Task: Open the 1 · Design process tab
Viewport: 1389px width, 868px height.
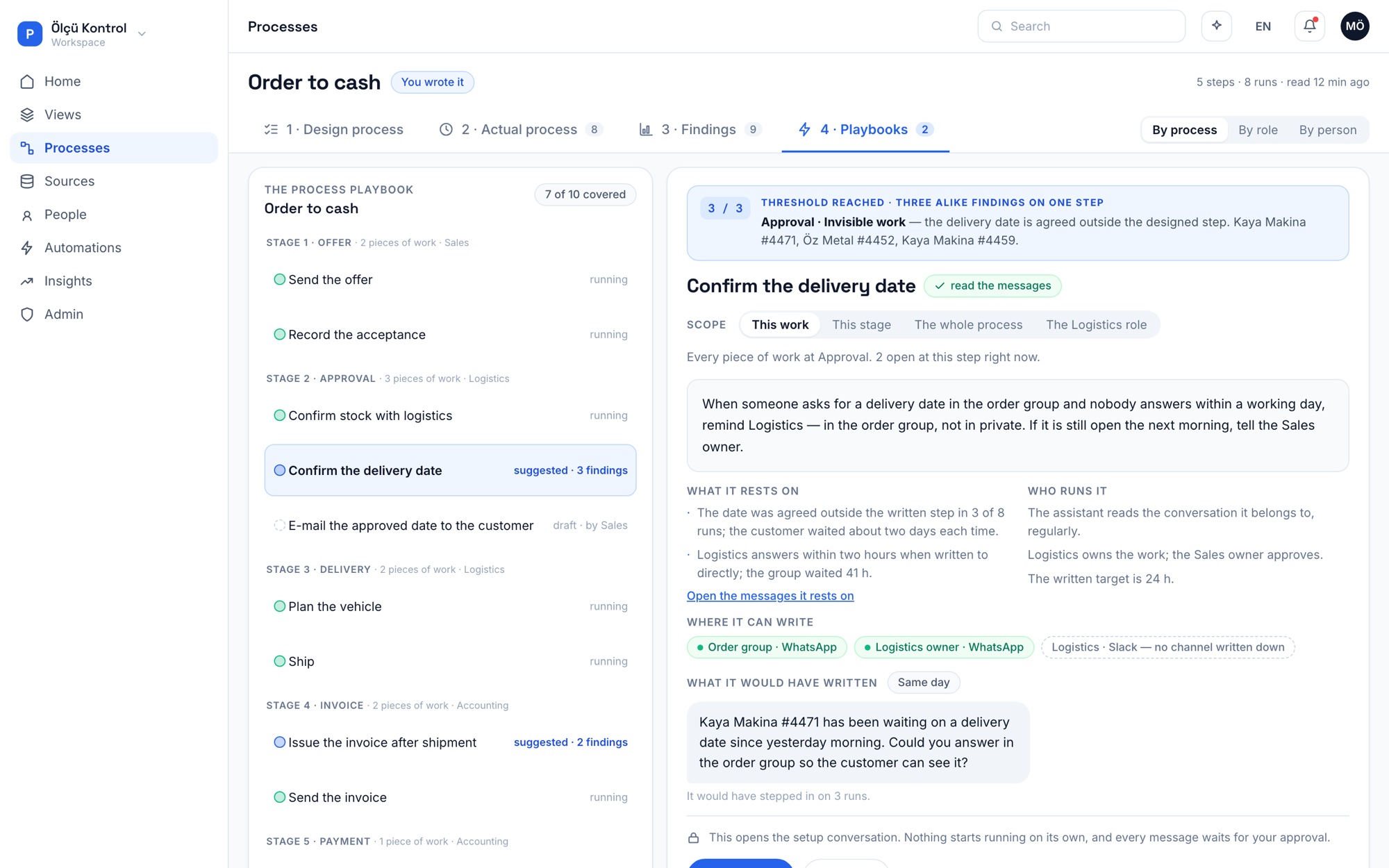Action: 333,130
